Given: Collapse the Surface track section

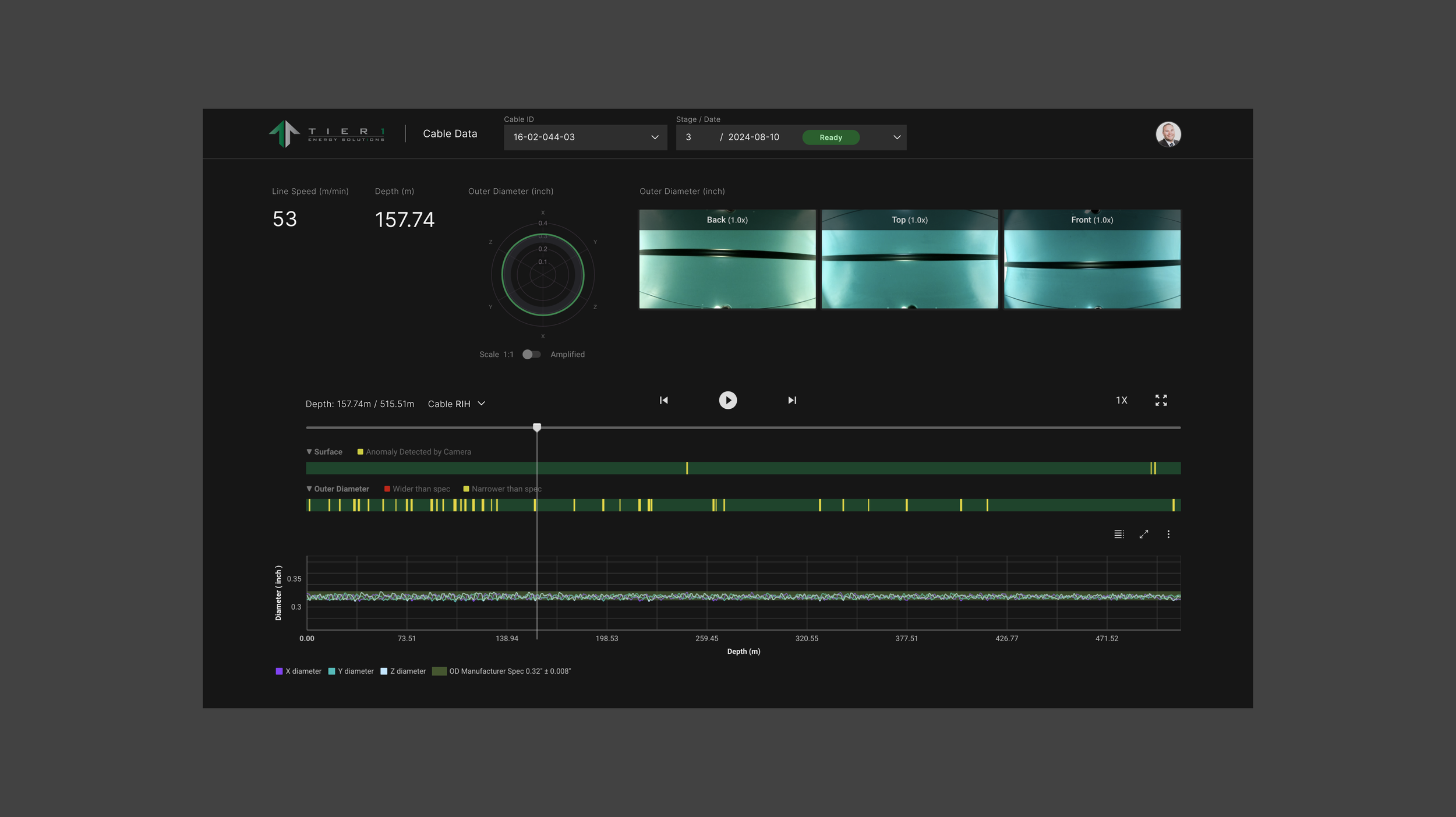Looking at the screenshot, I should pyautogui.click(x=309, y=452).
